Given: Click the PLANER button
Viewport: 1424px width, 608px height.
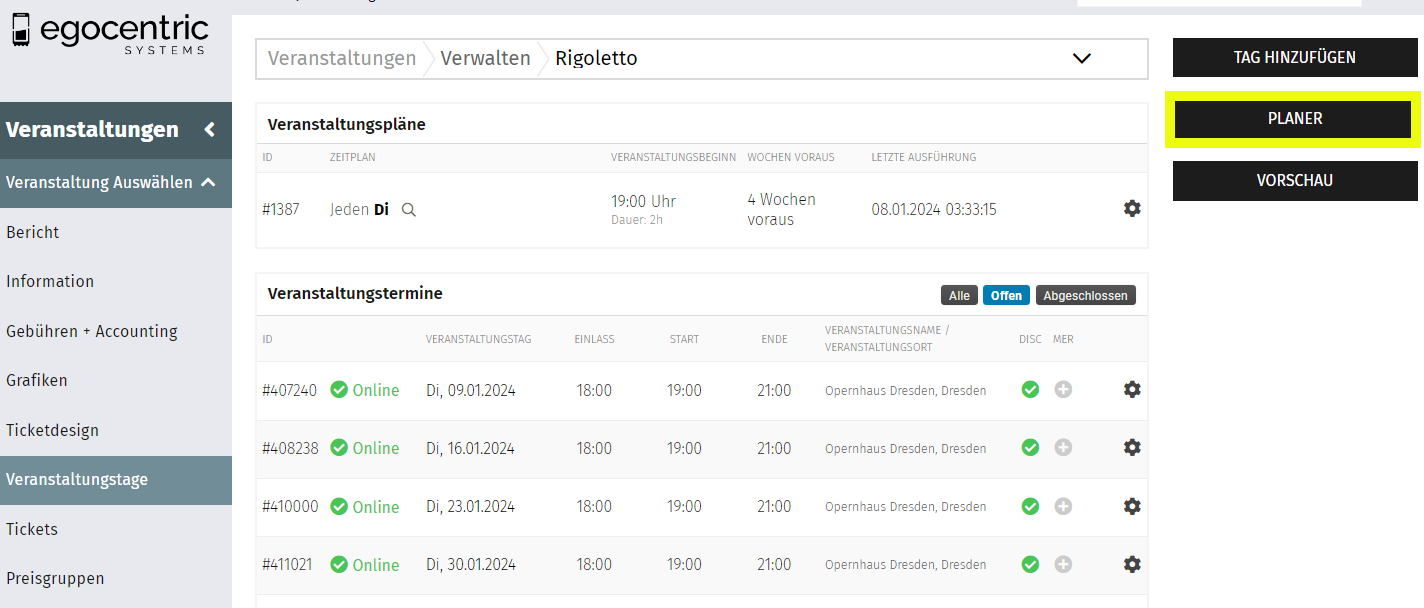Looking at the screenshot, I should point(1294,118).
